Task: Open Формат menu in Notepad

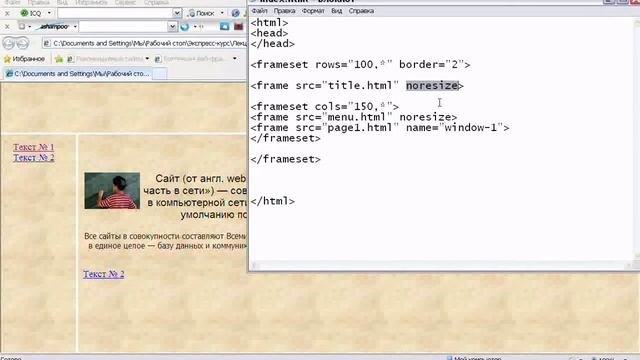Action: (313, 11)
